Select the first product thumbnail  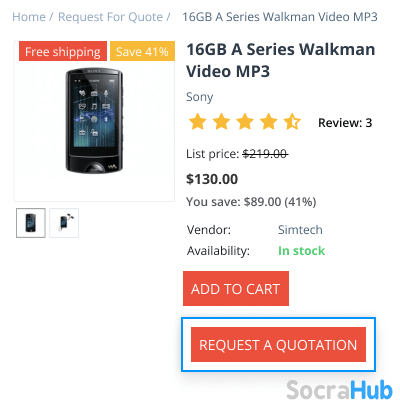pos(31,223)
